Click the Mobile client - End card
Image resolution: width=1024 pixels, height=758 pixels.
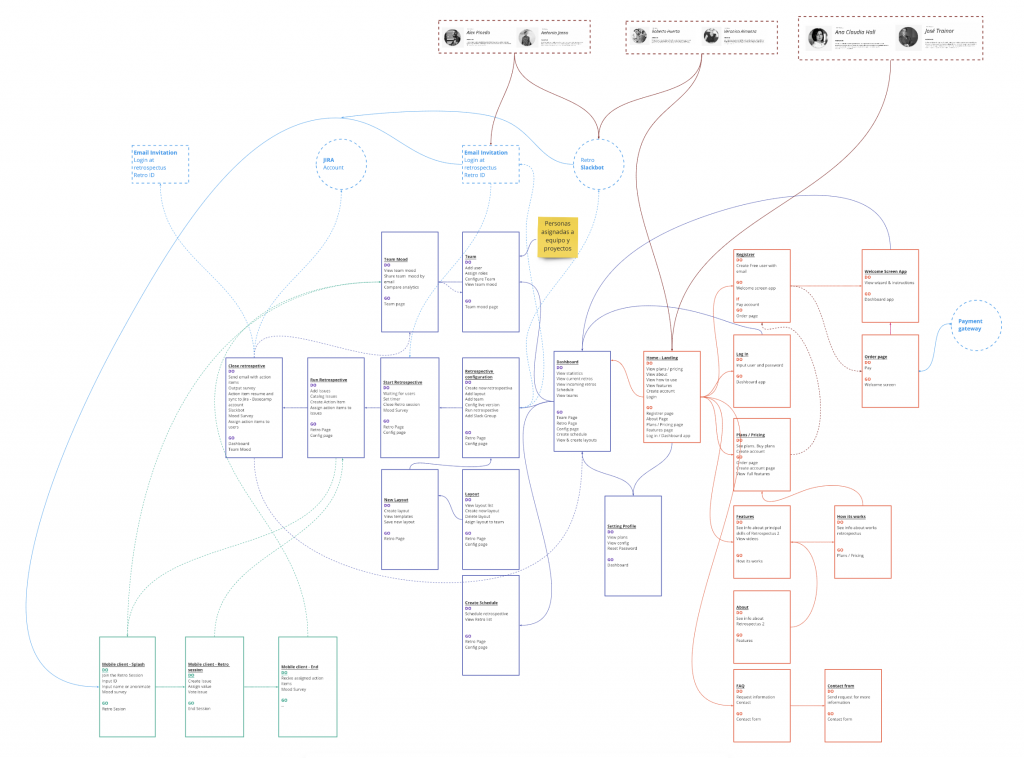(x=306, y=687)
